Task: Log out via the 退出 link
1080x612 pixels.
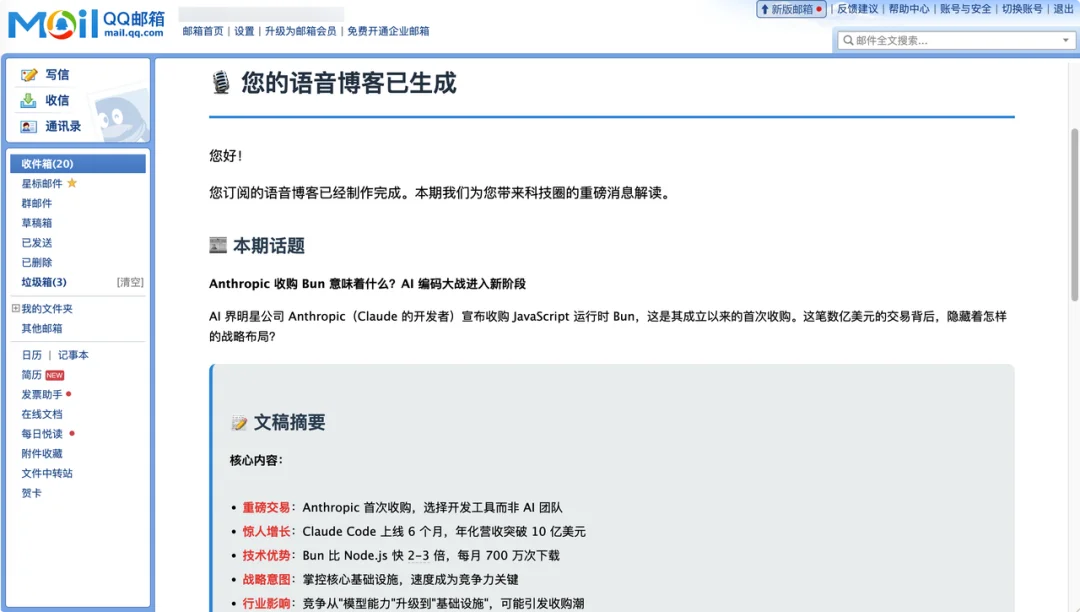Action: pos(1064,9)
